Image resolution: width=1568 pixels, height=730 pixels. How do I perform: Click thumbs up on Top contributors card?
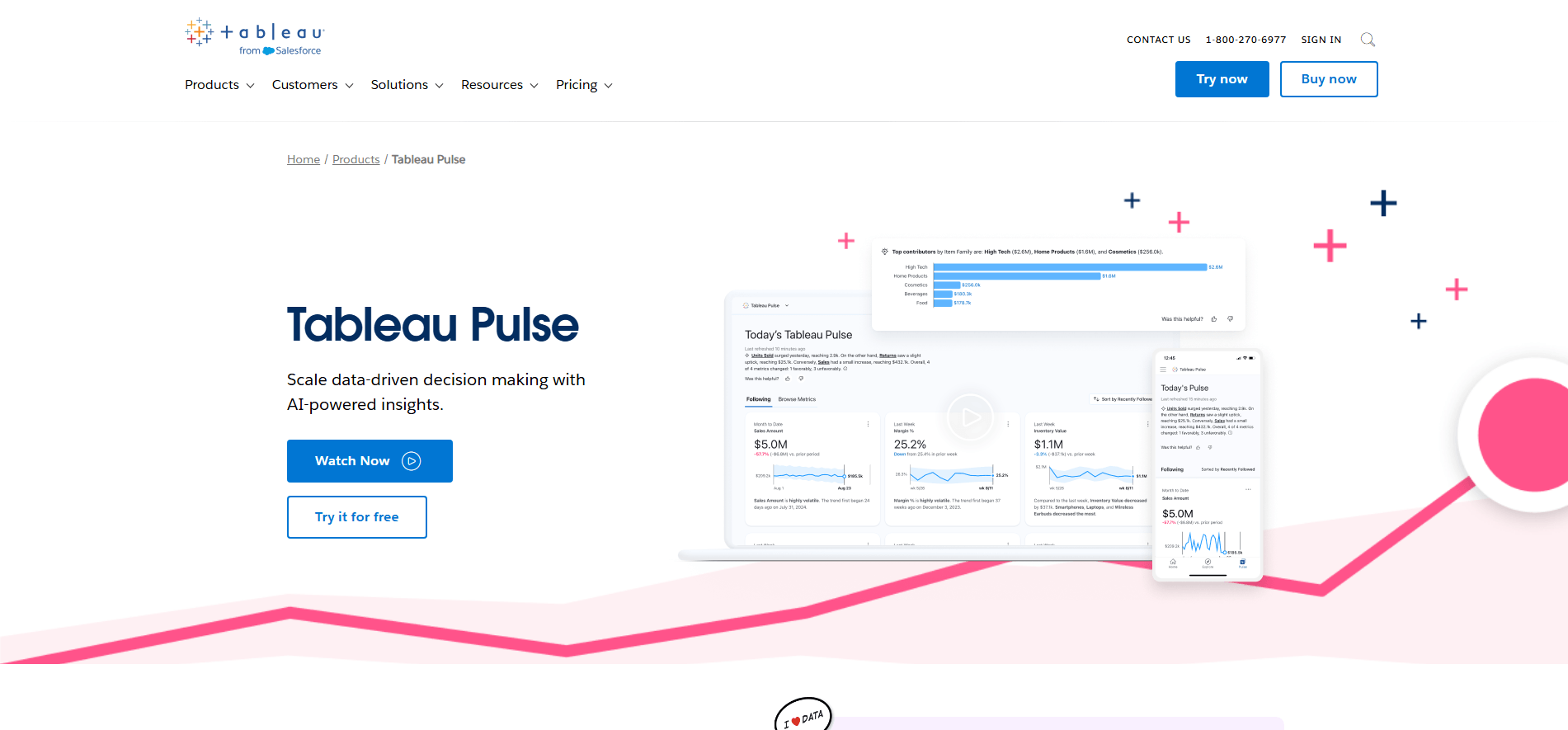coord(1213,319)
